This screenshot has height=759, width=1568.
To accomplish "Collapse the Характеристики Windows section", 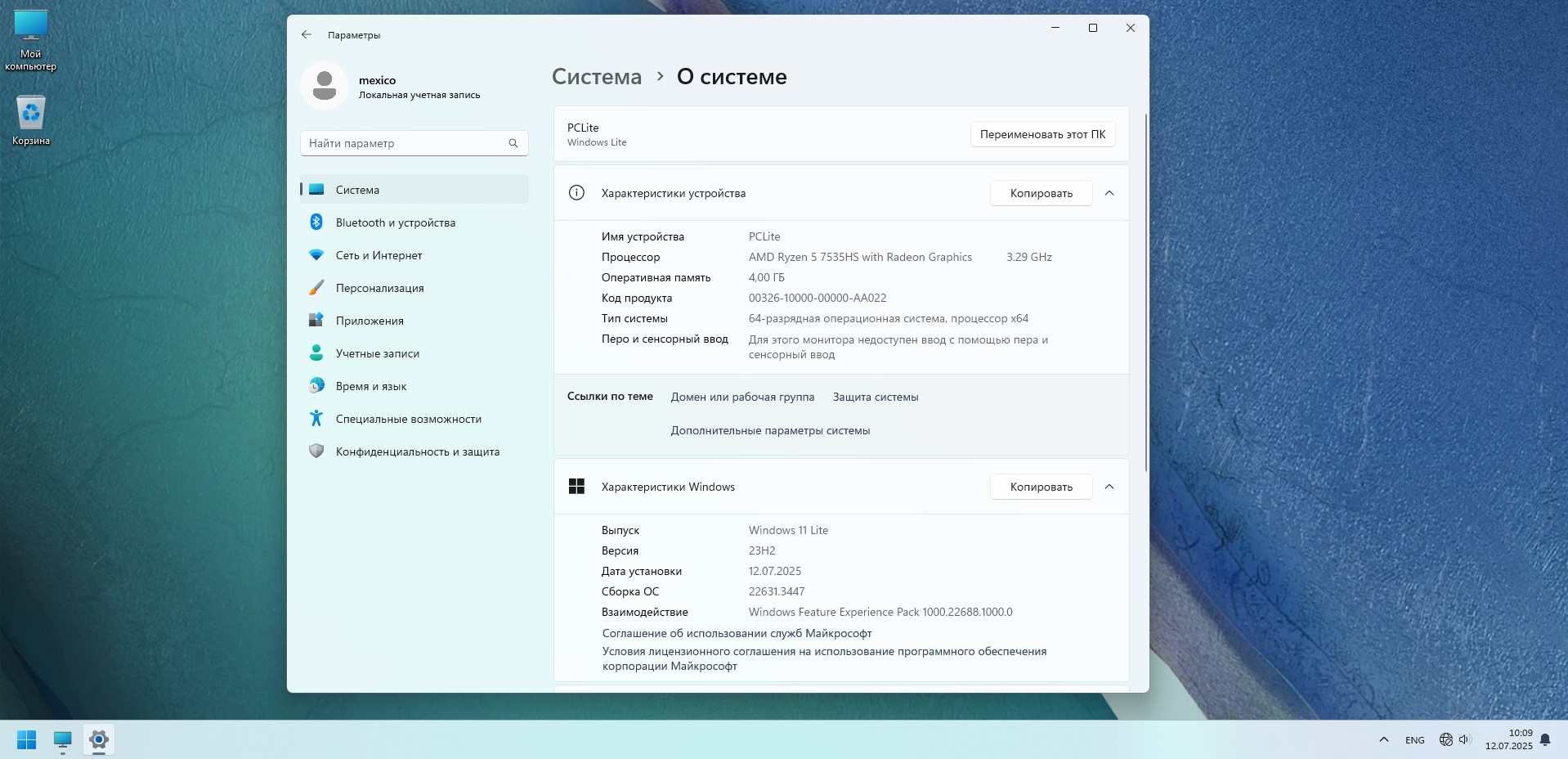I will pos(1109,487).
